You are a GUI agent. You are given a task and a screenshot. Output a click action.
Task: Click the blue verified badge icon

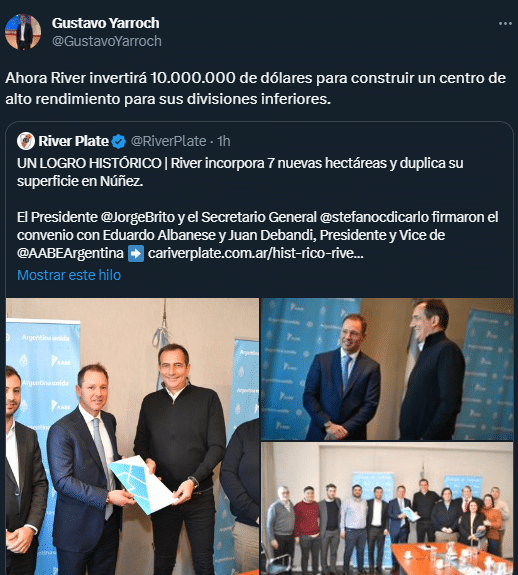118,142
